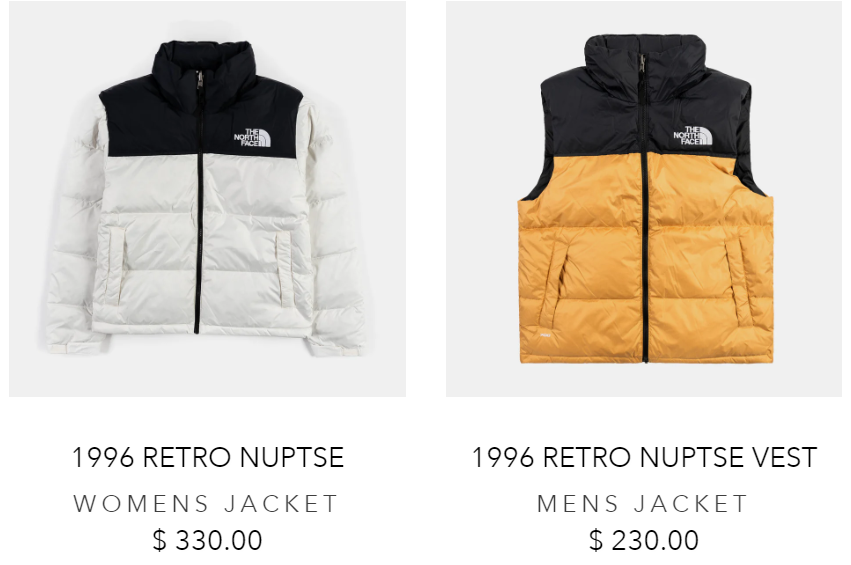
Task: Click the $ 330.00 price
Action: coord(207,540)
